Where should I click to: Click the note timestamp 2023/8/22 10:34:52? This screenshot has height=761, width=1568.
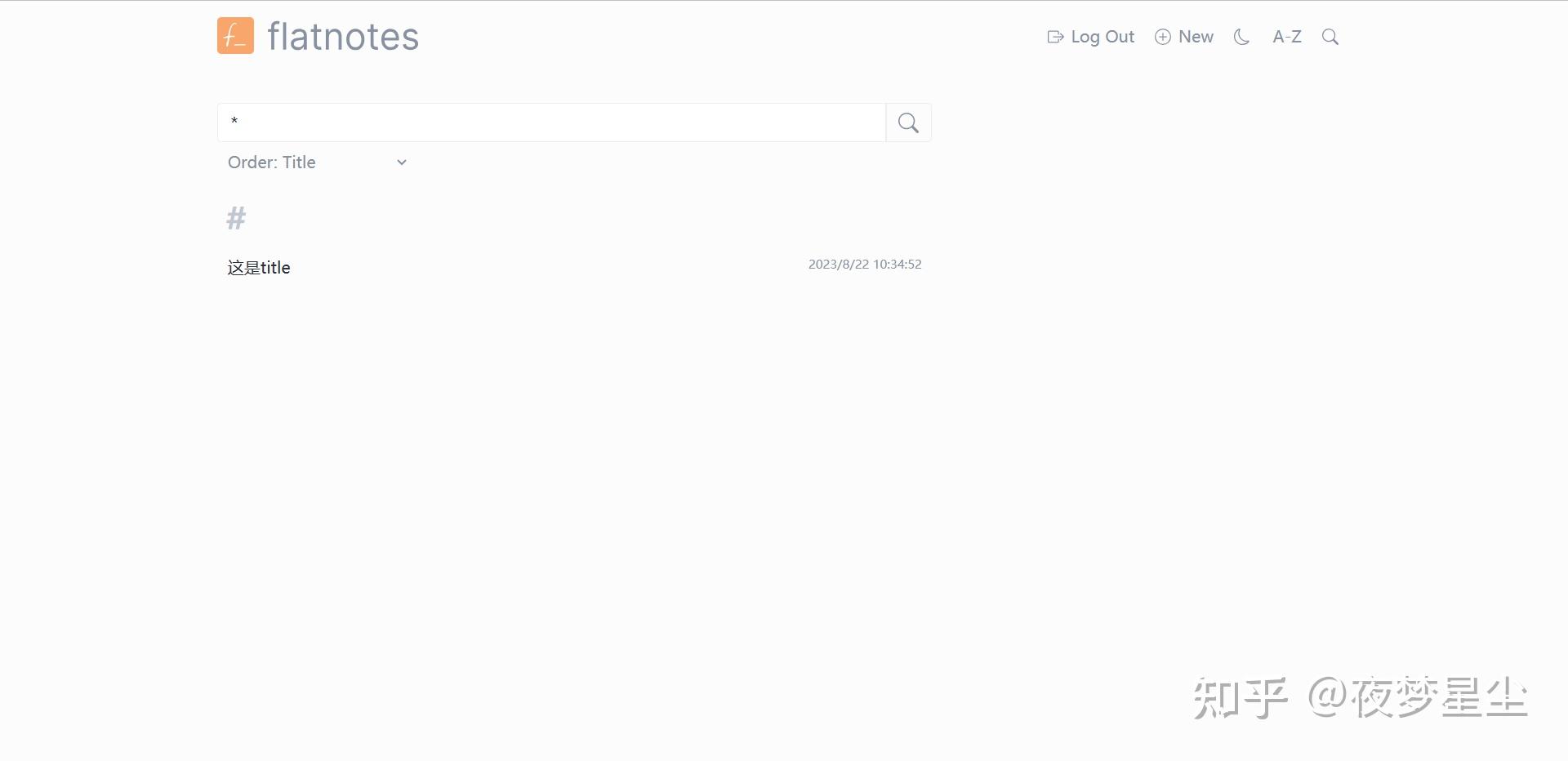[x=864, y=264]
